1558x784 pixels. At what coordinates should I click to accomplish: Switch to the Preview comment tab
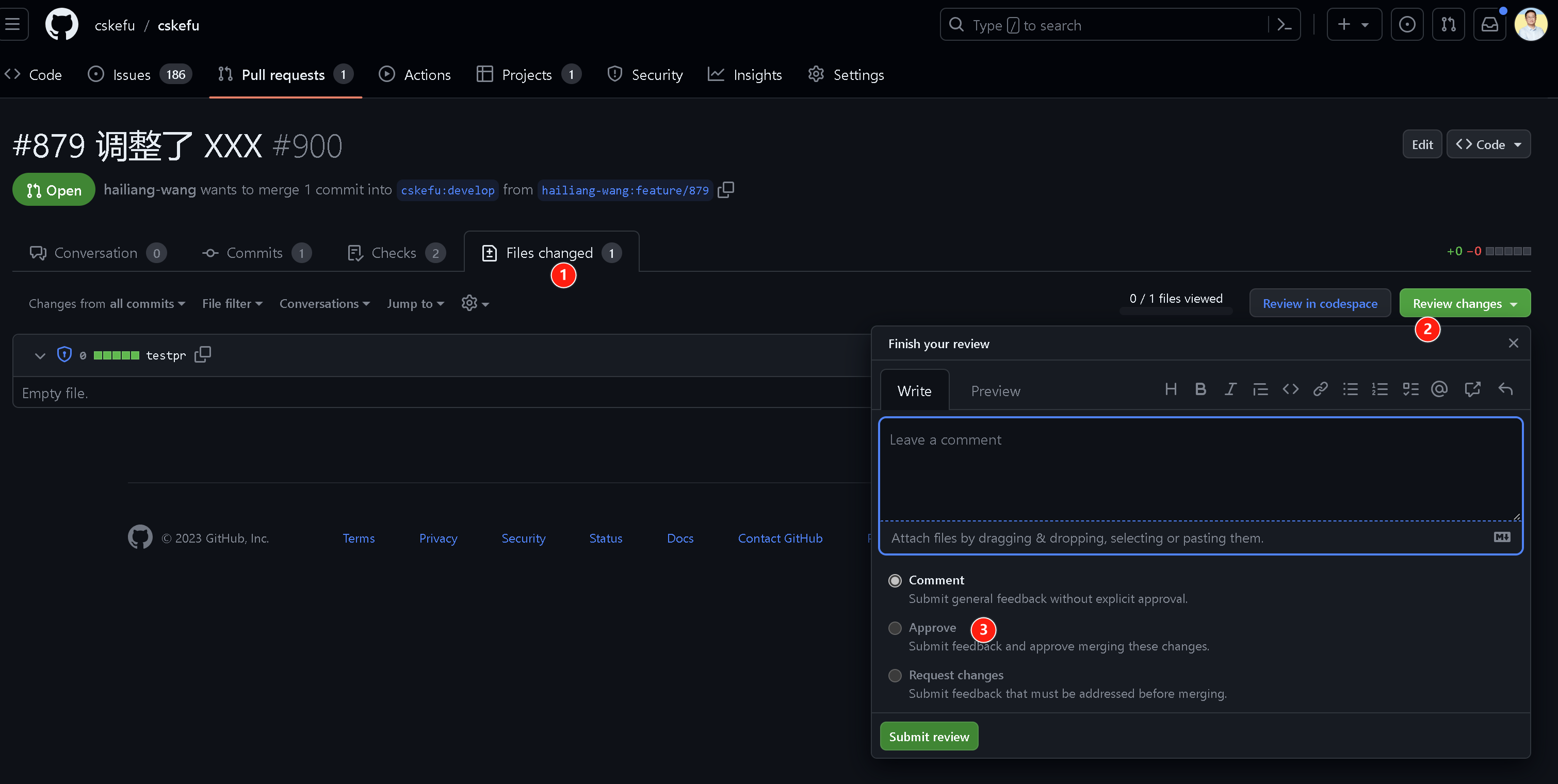(996, 391)
